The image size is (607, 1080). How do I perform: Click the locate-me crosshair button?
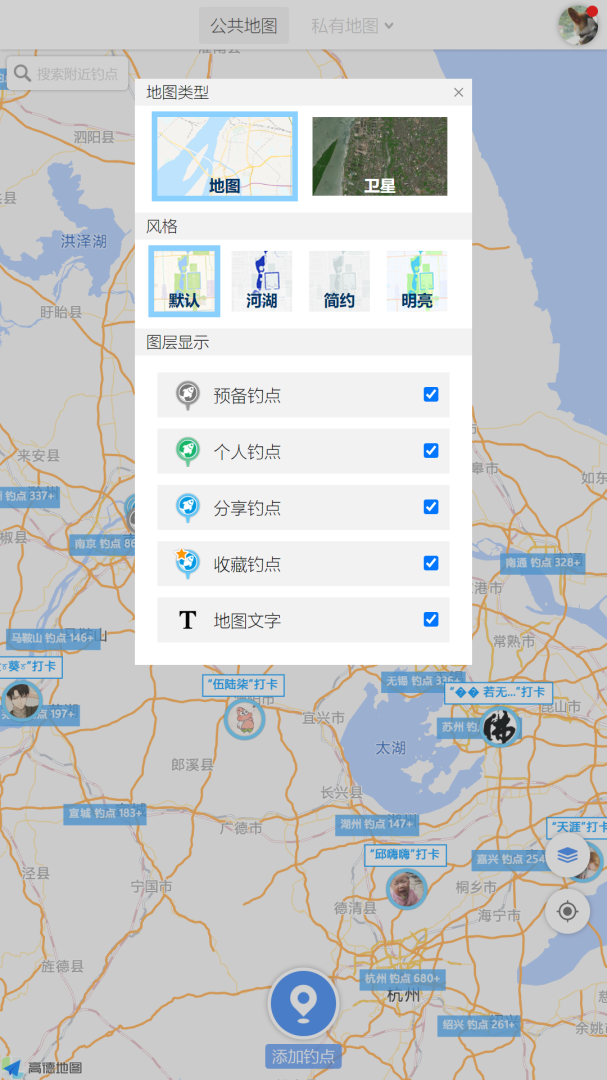(x=568, y=912)
